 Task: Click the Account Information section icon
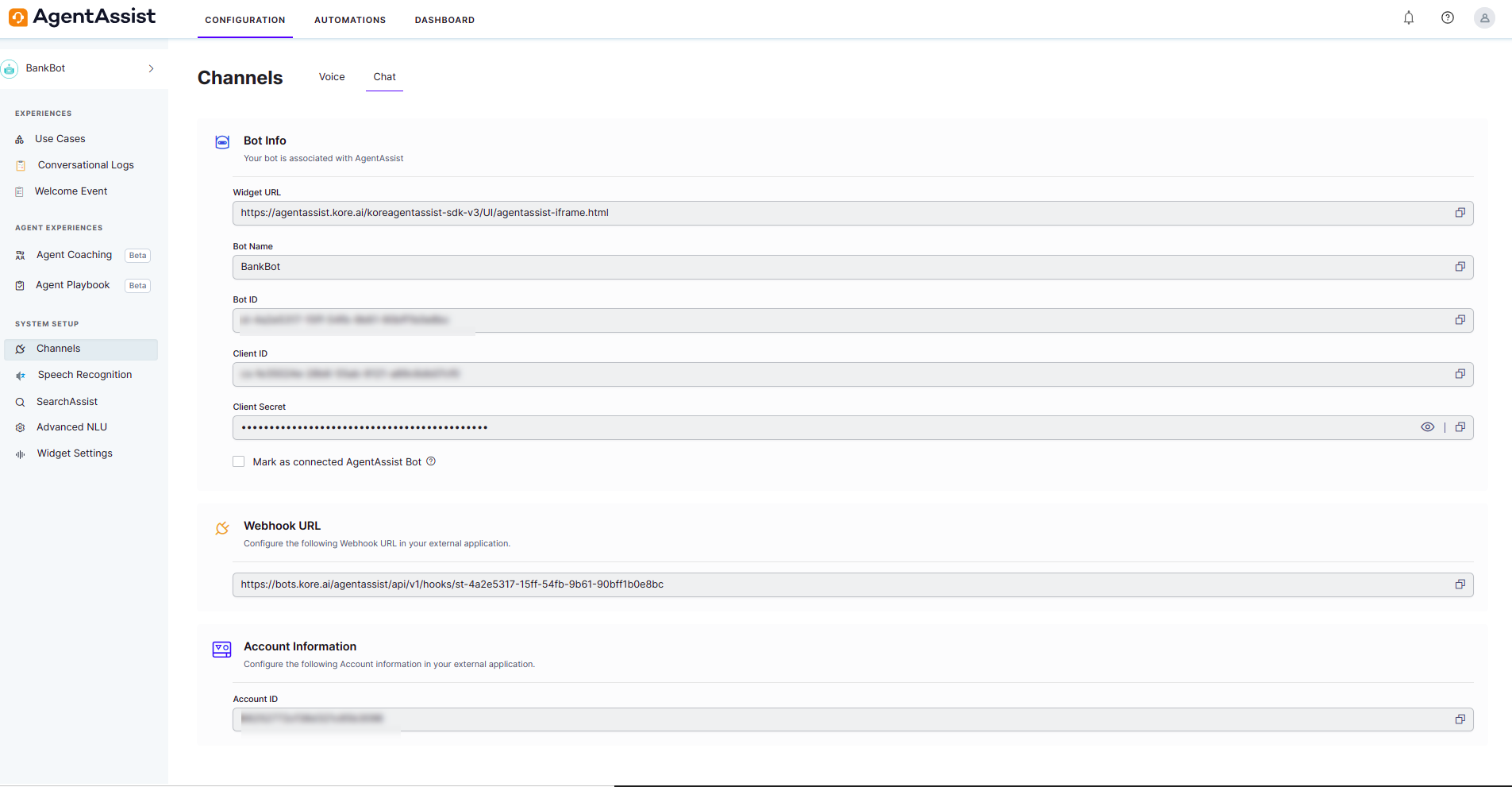click(x=222, y=650)
